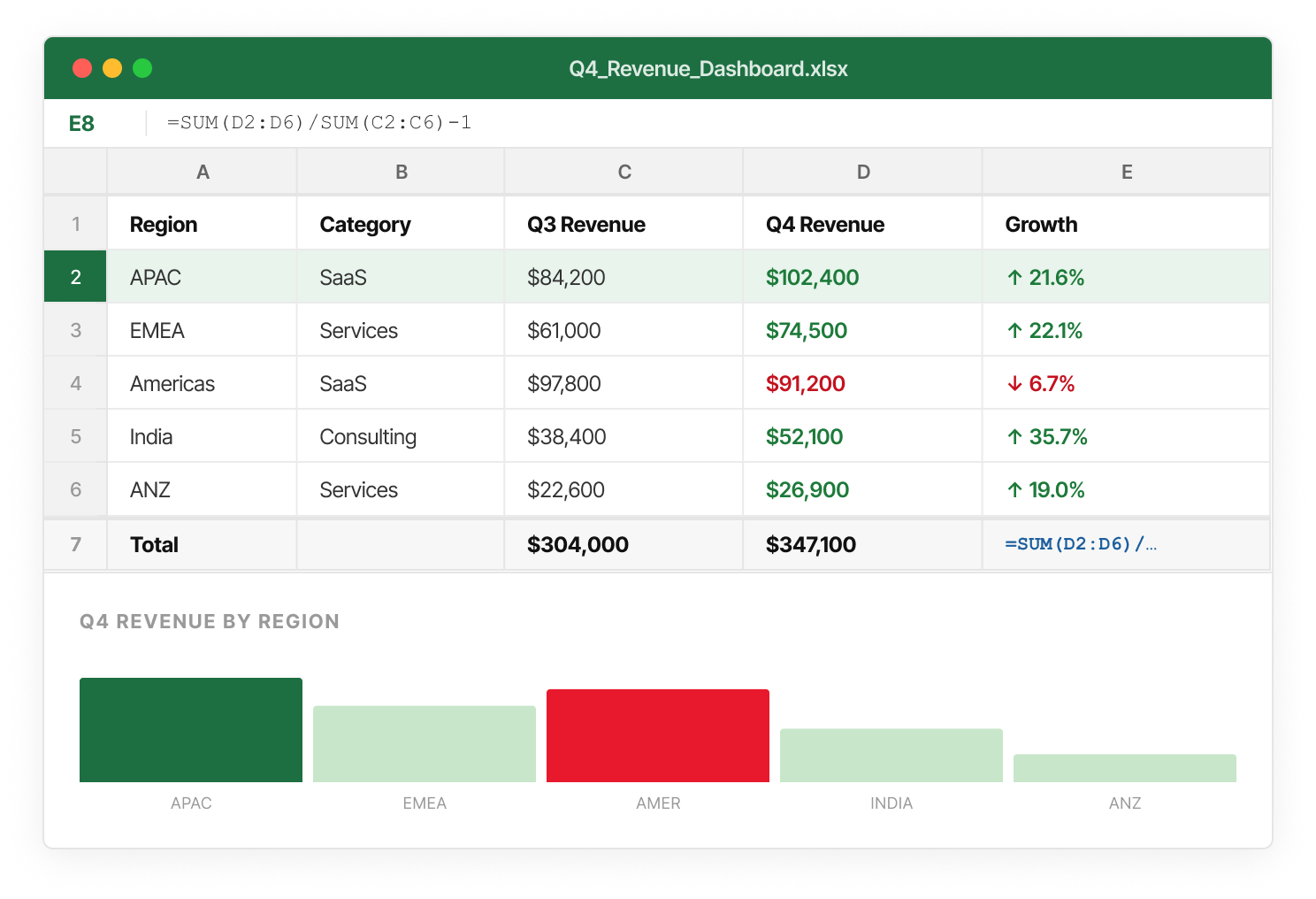
Task: Select the $347,100 total cell
Action: pyautogui.click(x=863, y=544)
